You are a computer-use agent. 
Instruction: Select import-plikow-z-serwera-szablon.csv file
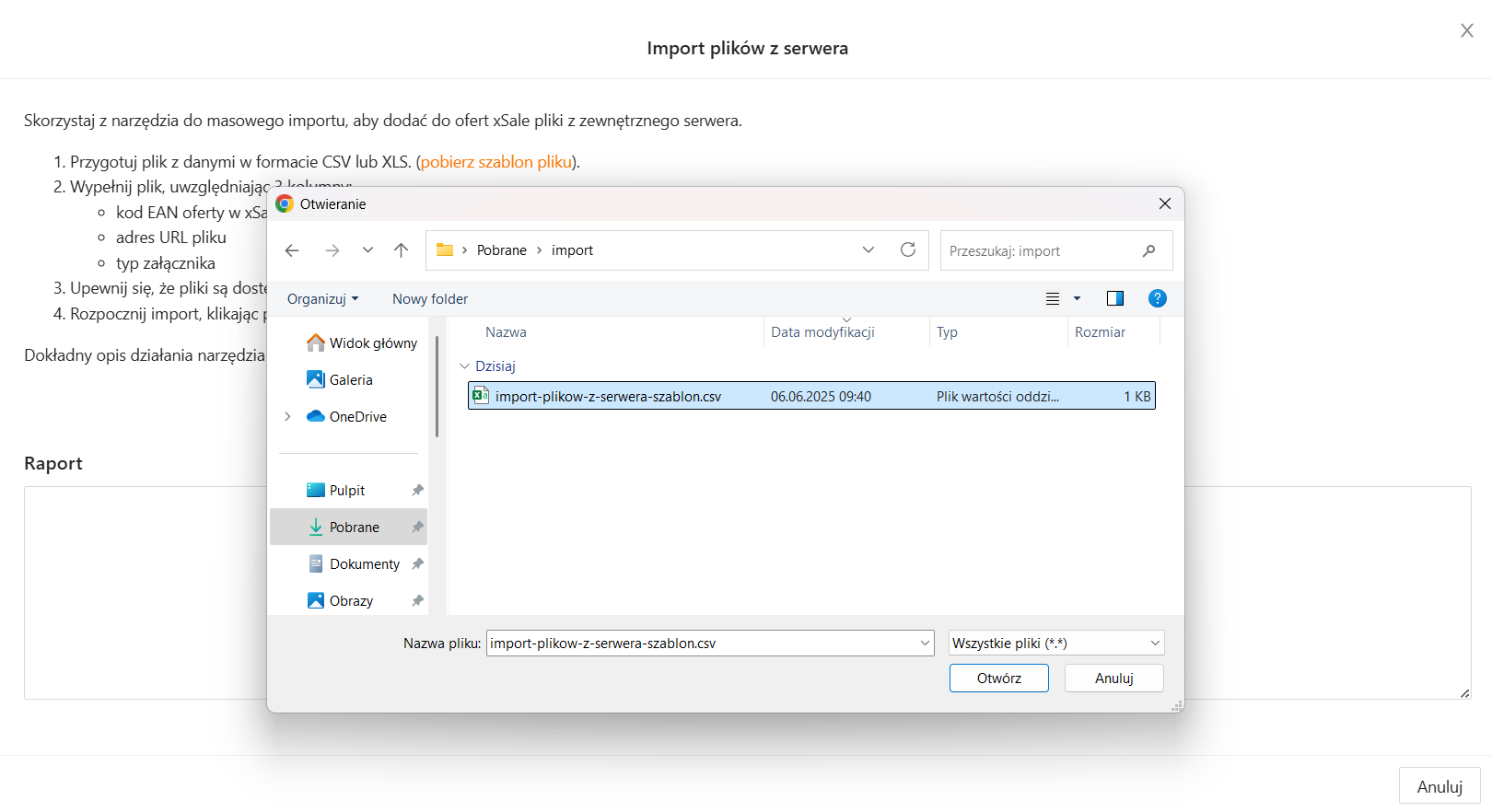(608, 397)
